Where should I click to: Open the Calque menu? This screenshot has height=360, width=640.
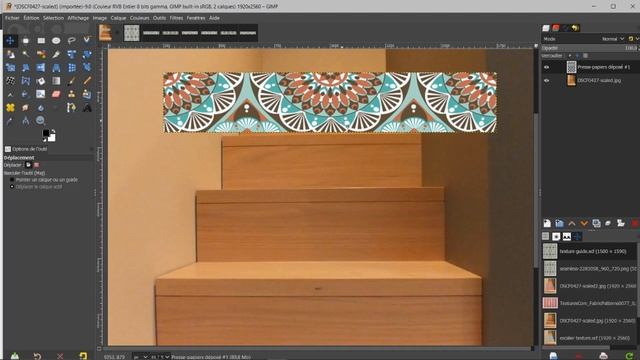[x=118, y=18]
